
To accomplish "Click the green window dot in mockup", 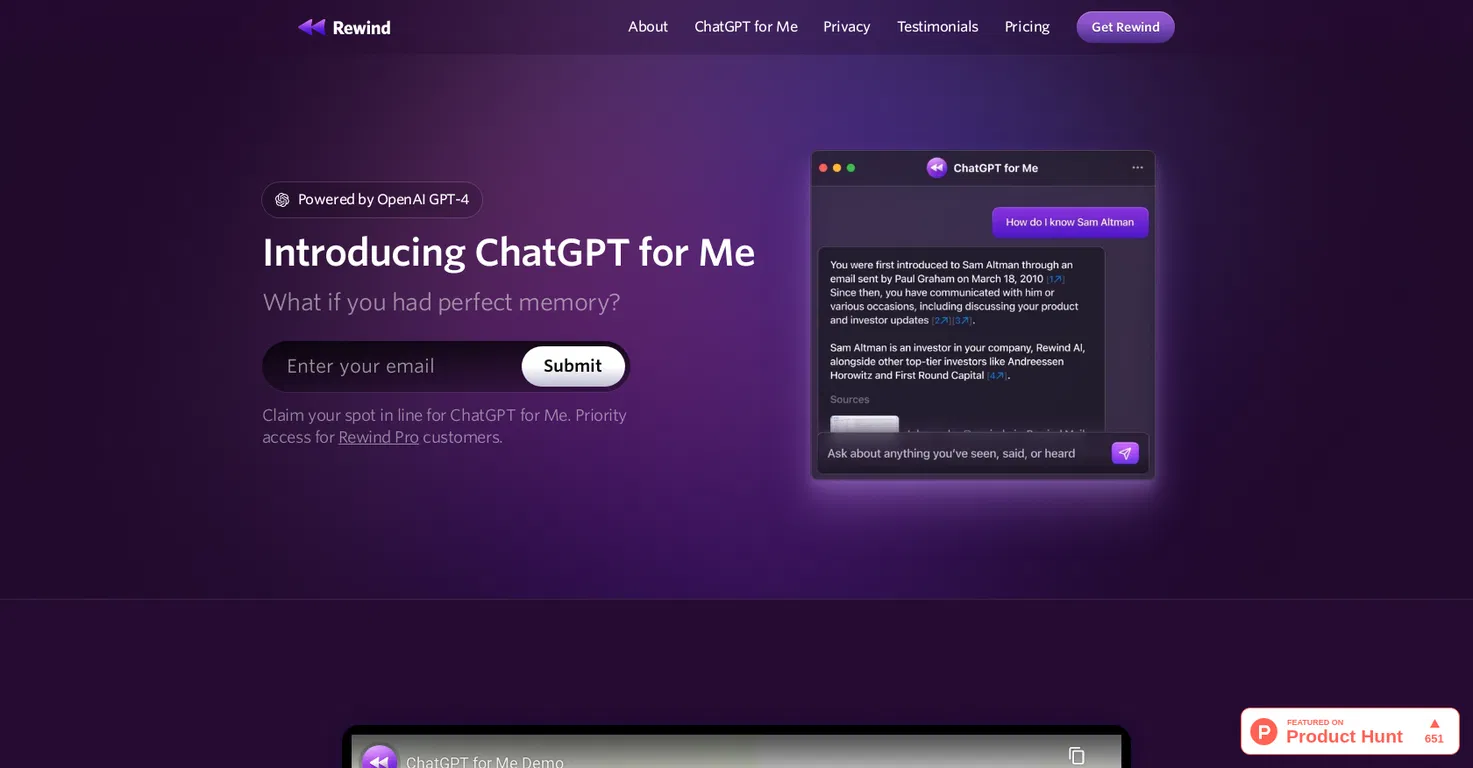I will [851, 168].
